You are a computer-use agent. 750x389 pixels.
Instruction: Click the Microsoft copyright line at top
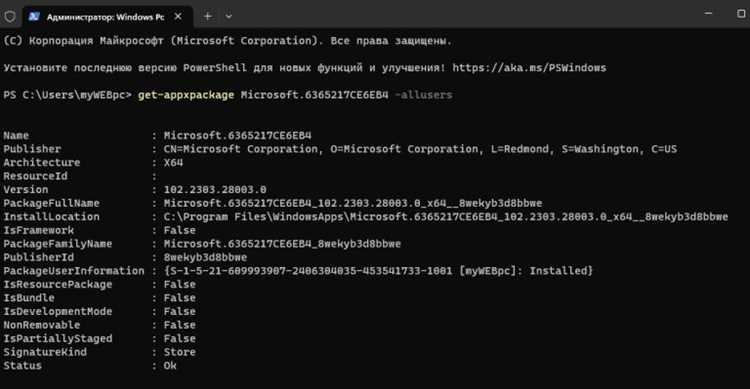(227, 41)
